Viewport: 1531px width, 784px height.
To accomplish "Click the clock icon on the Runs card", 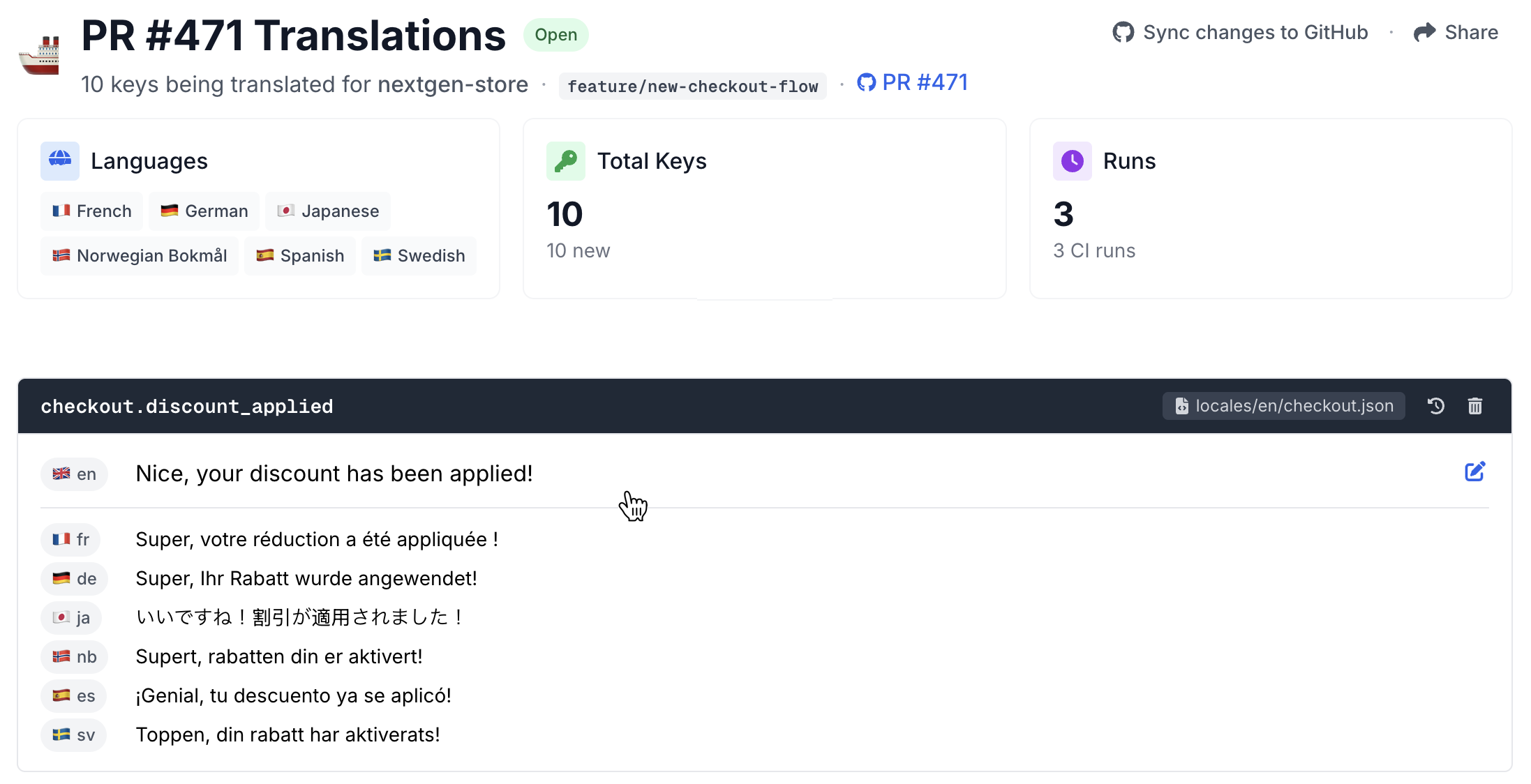I will (x=1072, y=161).
